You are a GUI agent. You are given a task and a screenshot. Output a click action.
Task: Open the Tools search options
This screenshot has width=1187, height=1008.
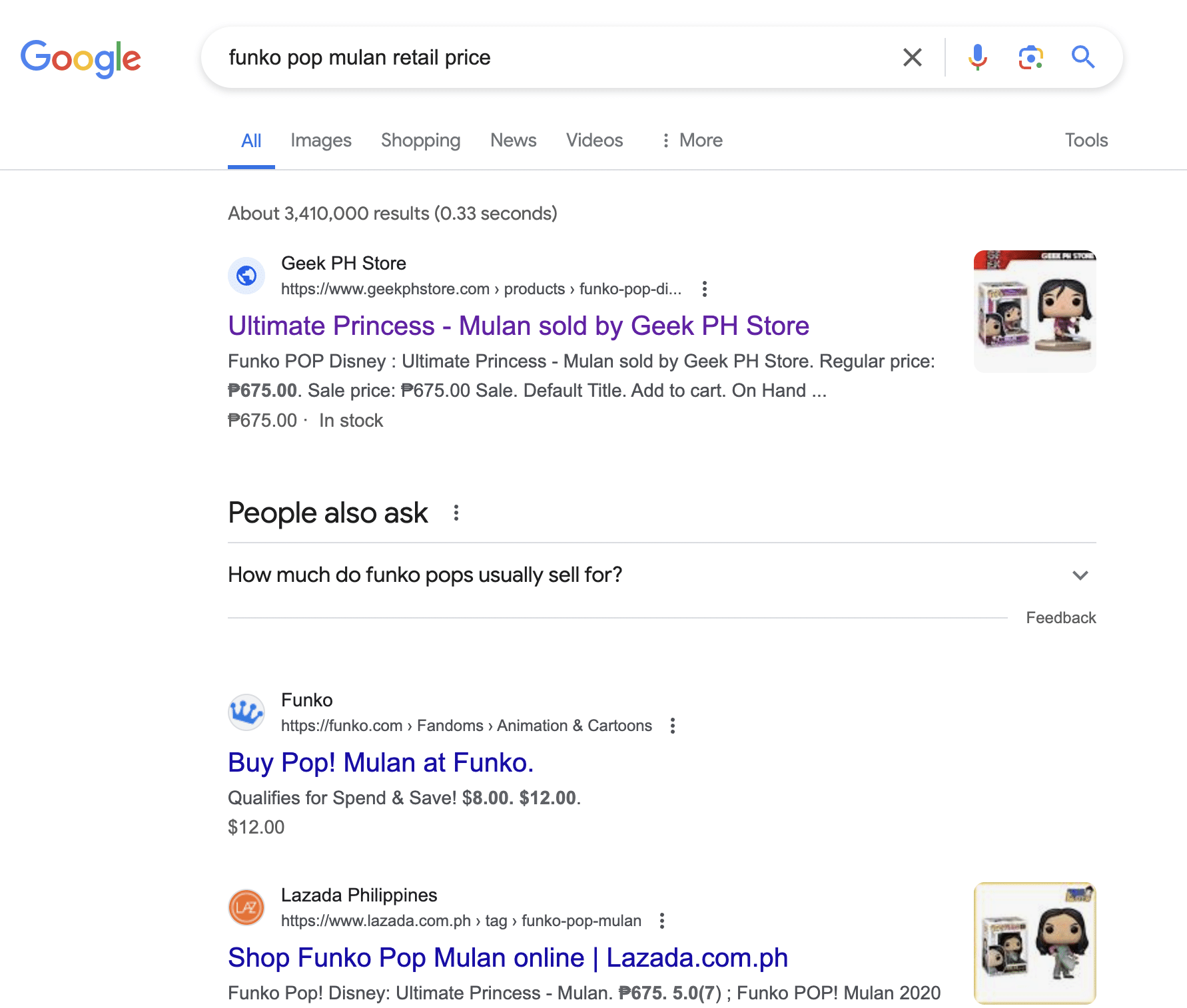click(1086, 140)
